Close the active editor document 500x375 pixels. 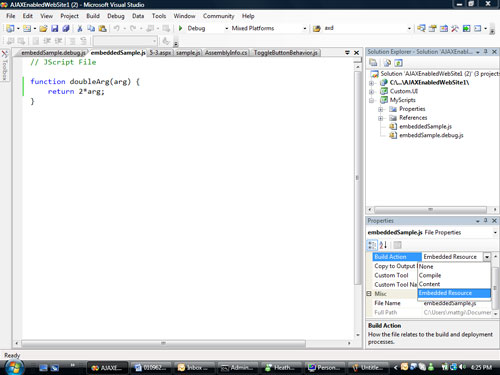pos(356,53)
